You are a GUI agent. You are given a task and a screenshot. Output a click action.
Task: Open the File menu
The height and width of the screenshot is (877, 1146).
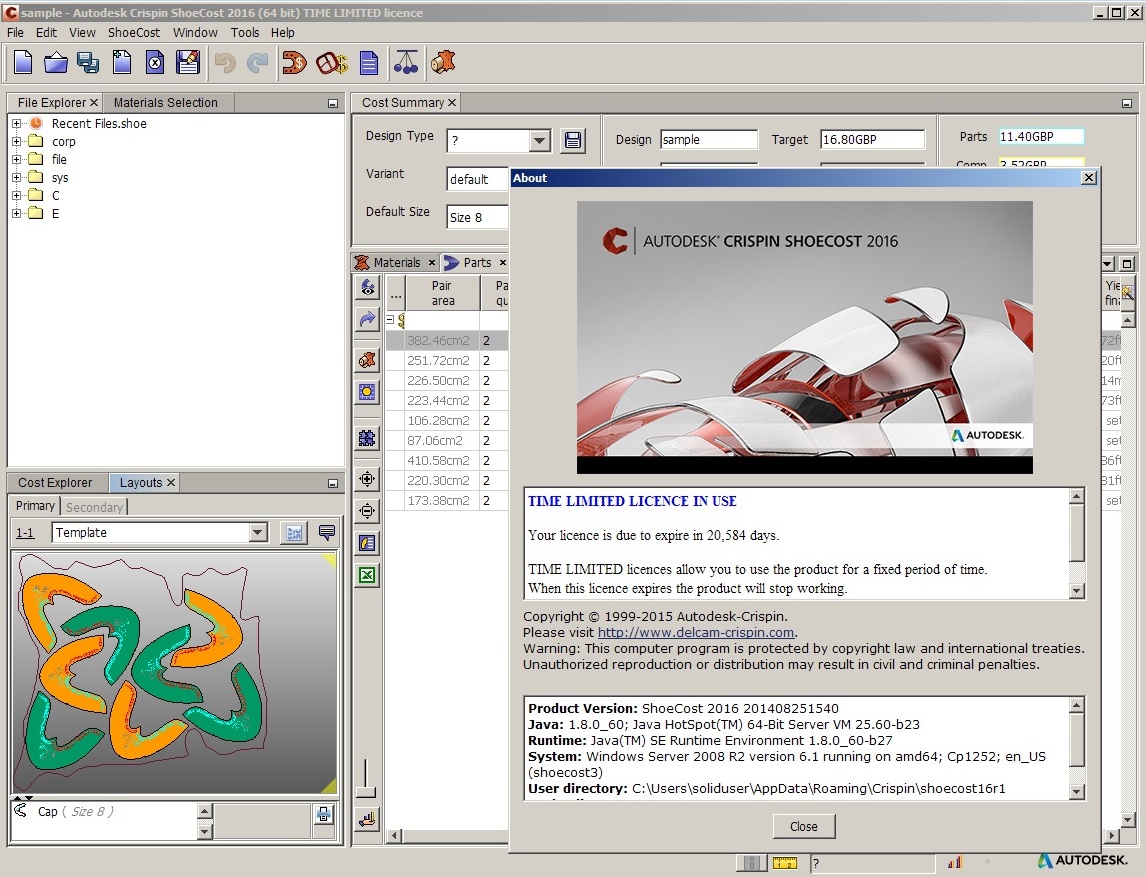(x=15, y=32)
